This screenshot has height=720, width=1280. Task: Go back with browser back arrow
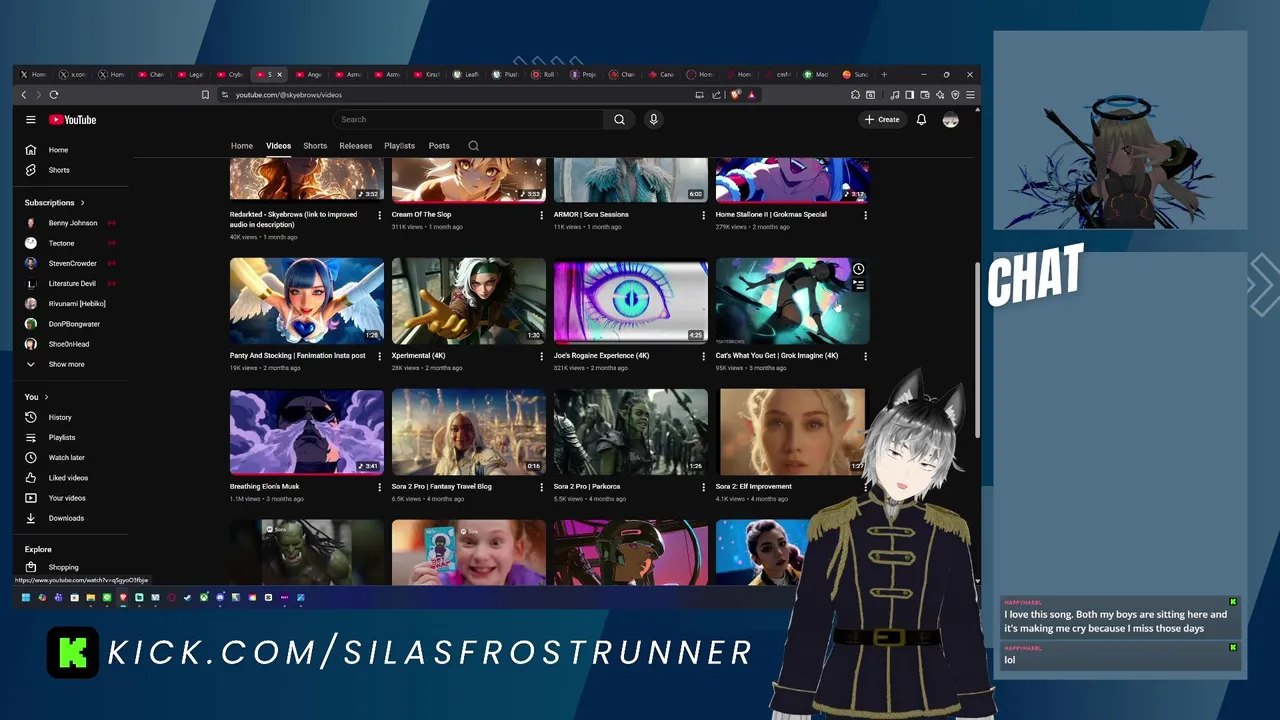coord(24,95)
